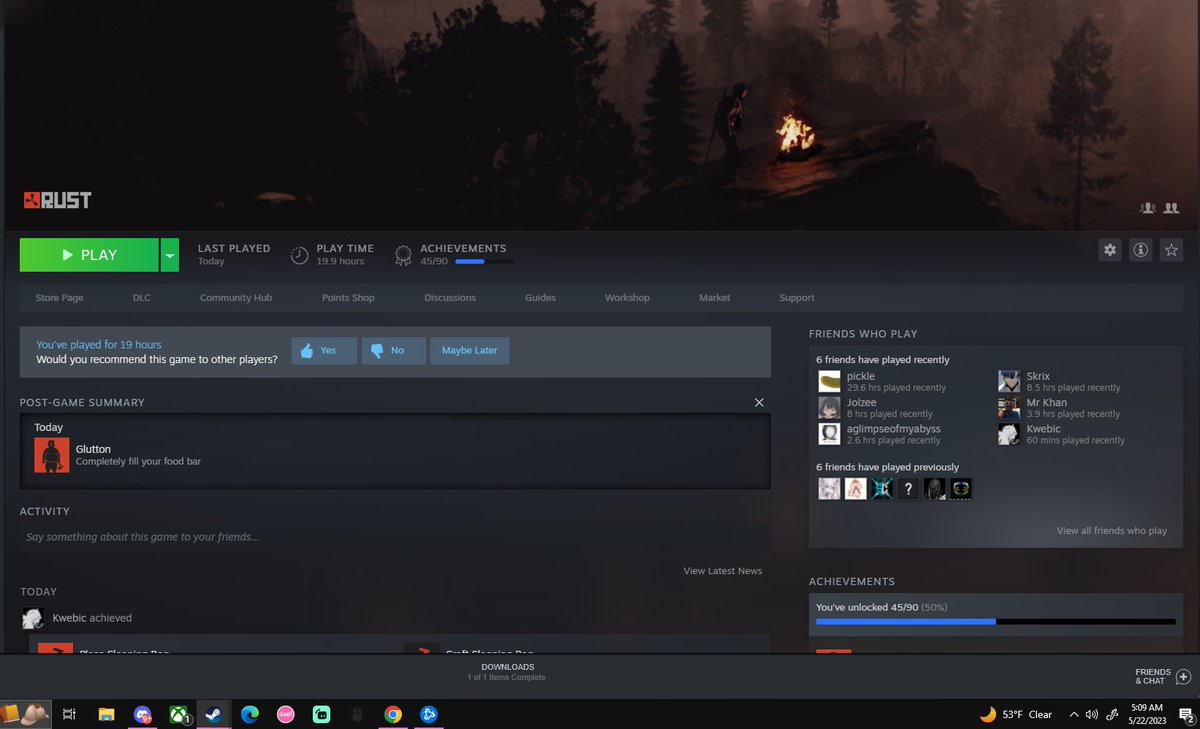The image size is (1200, 729).
Task: Open Task View on the taskbar
Action: point(69,714)
